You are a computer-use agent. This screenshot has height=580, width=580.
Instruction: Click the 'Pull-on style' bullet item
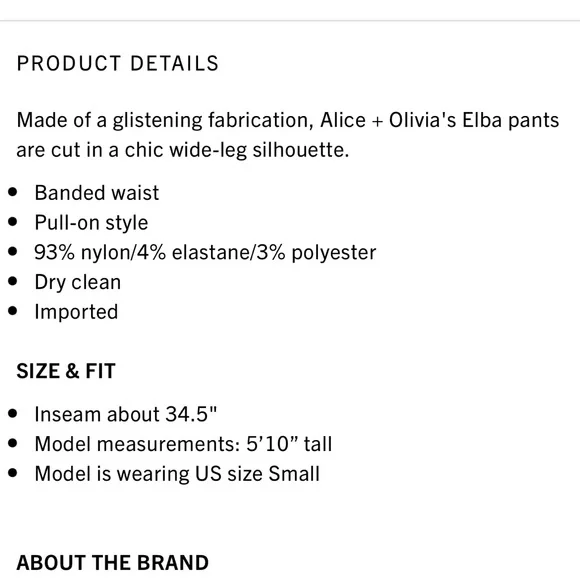pos(91,223)
